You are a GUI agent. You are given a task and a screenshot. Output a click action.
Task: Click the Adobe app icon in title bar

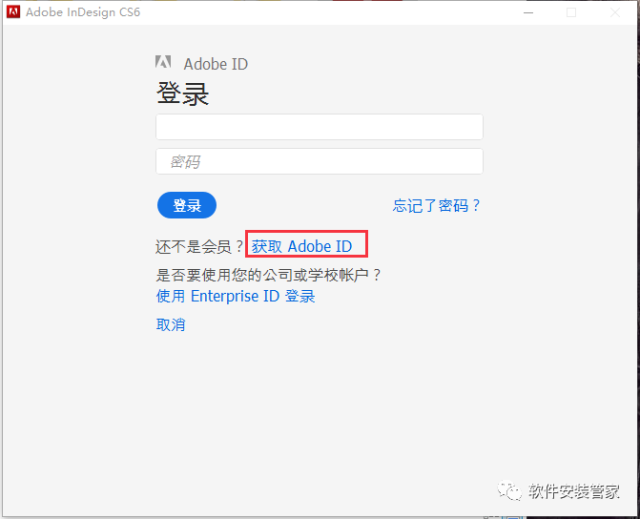[x=14, y=13]
